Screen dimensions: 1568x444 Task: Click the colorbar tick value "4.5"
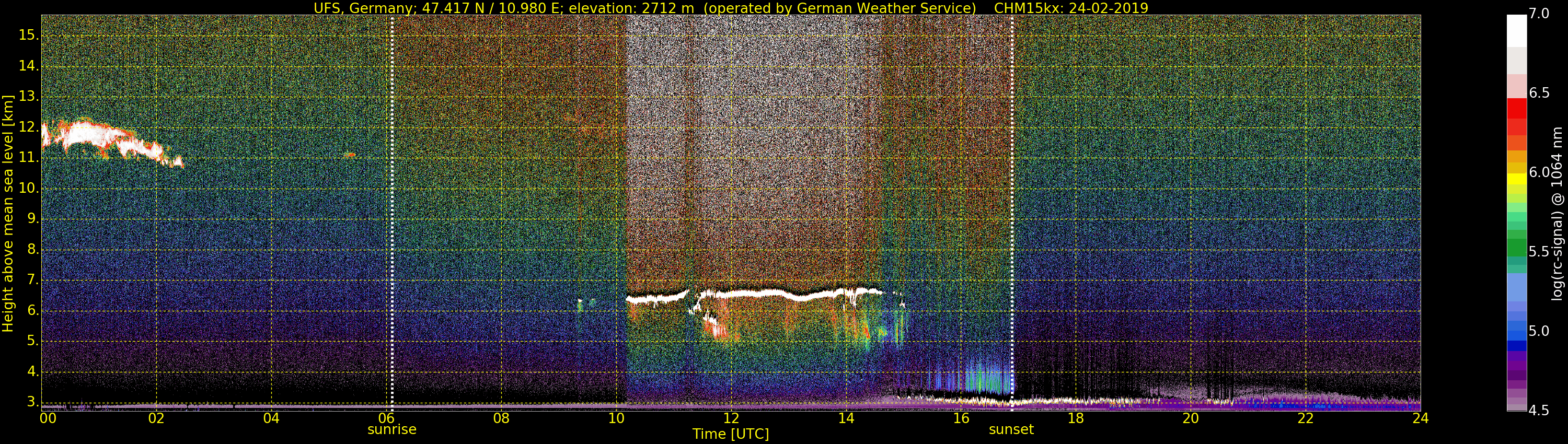pyautogui.click(x=1539, y=411)
